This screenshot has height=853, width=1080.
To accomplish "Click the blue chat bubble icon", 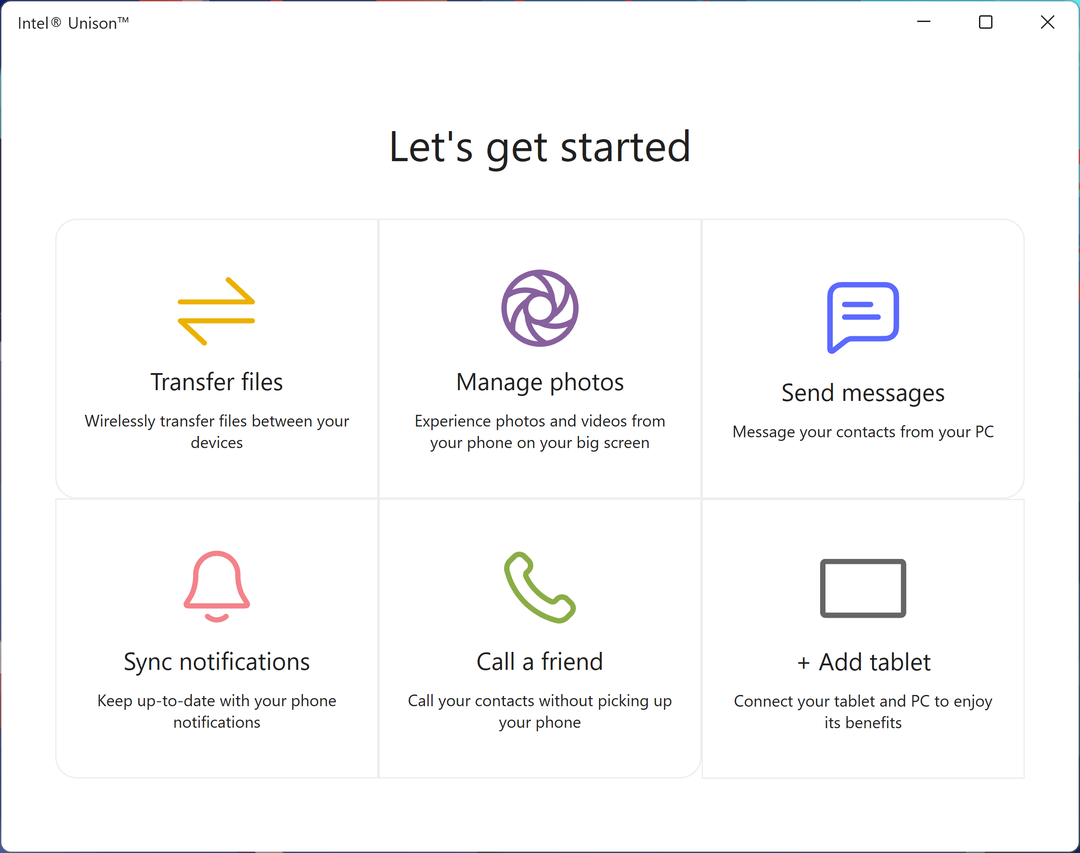I will (x=863, y=317).
